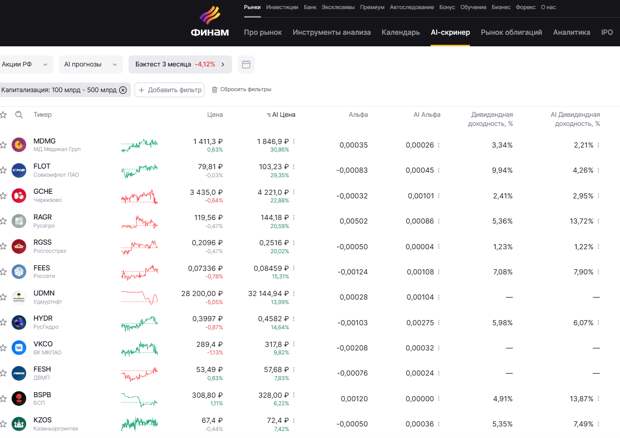This screenshot has height=438, width=620.
Task: Click the BSPB company logo
Action: [x=19, y=398]
